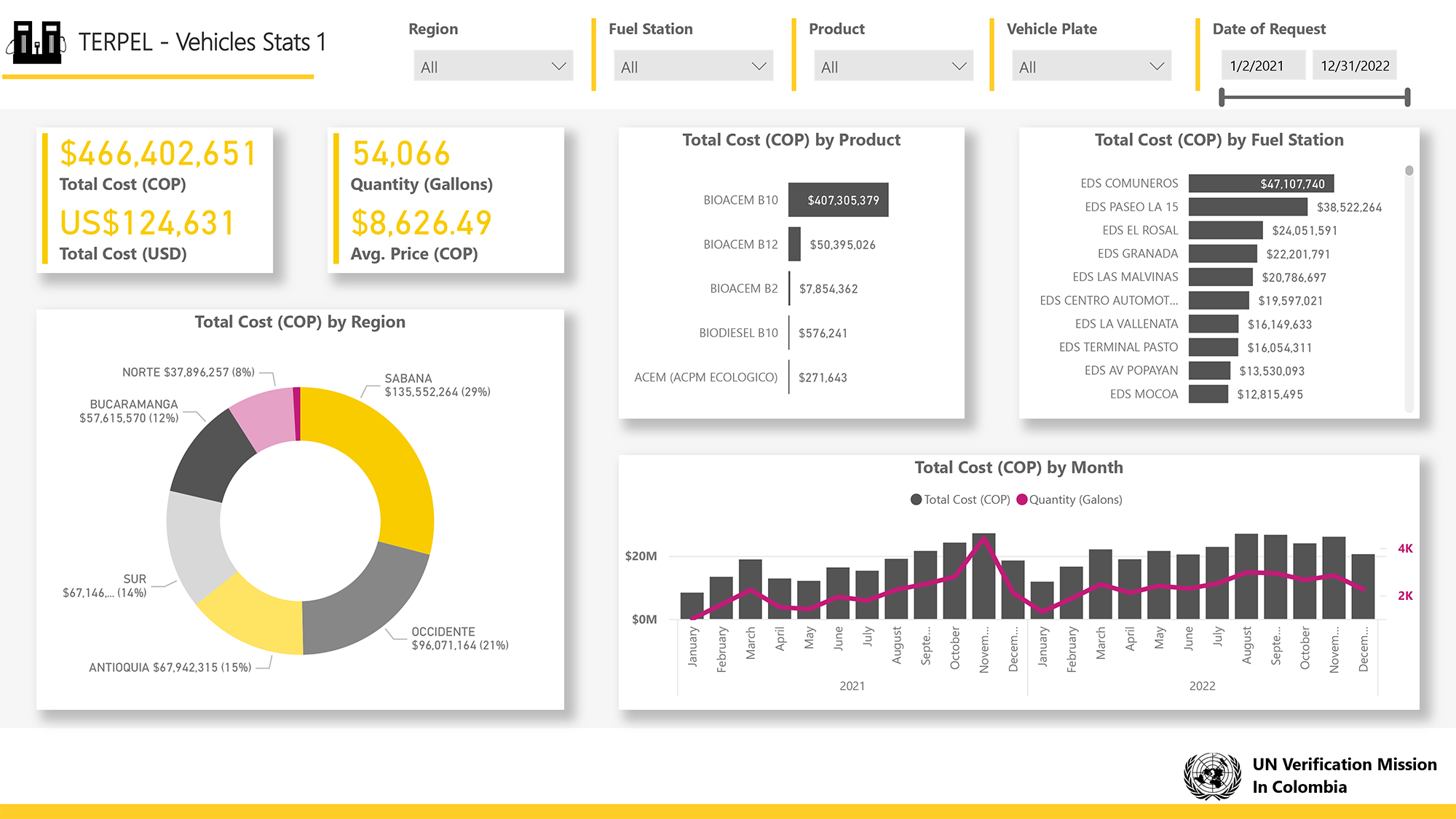Click the BIOACEM B2 label
The height and width of the screenshot is (819, 1456).
(744, 288)
